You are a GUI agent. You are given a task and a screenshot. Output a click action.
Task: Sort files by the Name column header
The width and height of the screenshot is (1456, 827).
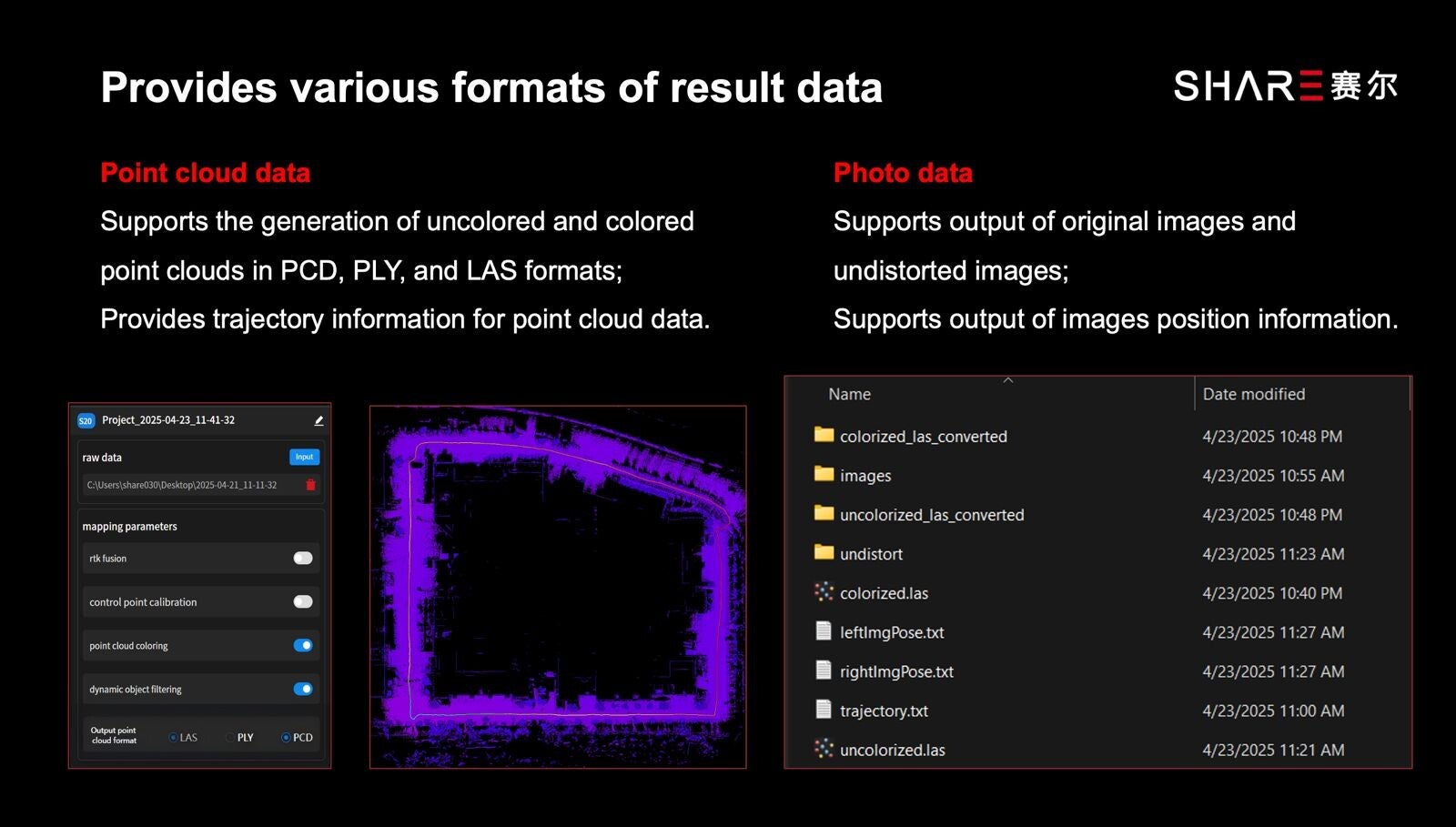point(849,394)
